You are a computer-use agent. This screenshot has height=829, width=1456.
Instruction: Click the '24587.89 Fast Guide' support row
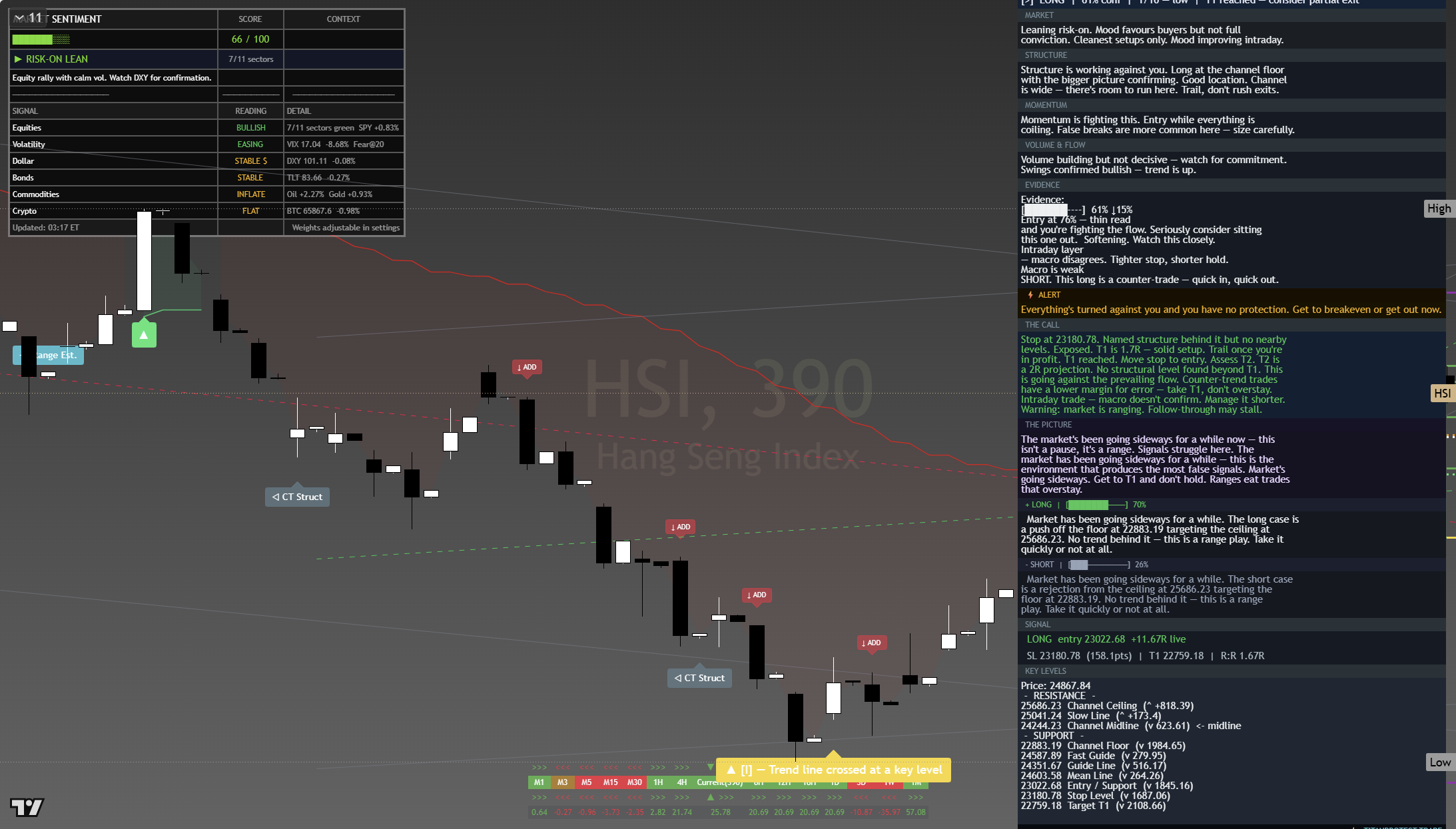pyautogui.click(x=1093, y=756)
